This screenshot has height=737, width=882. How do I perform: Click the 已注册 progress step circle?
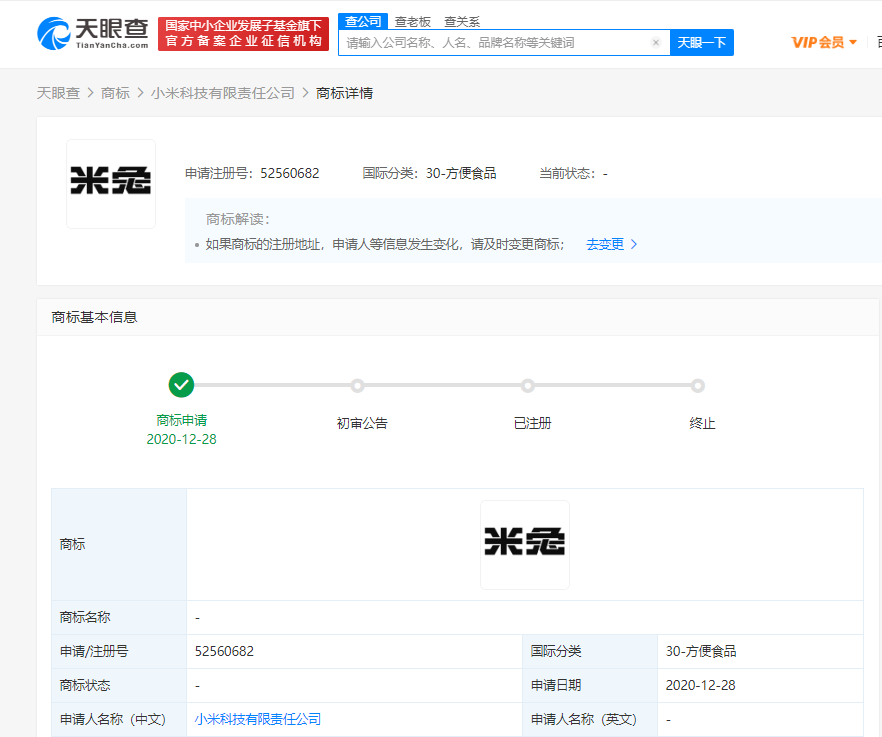tap(528, 385)
